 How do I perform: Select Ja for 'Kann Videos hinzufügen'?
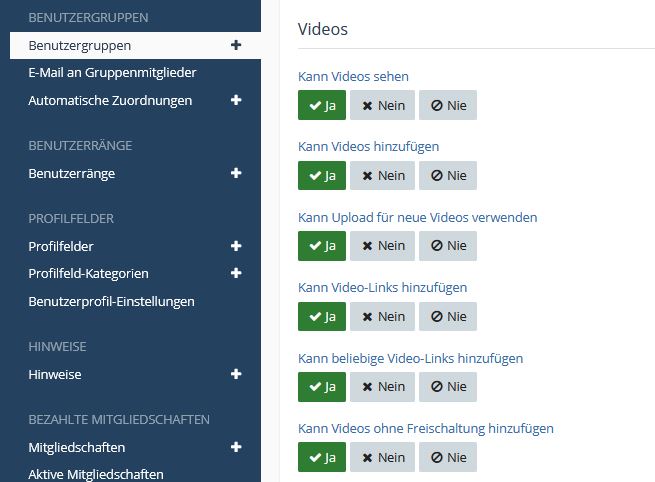[x=321, y=175]
